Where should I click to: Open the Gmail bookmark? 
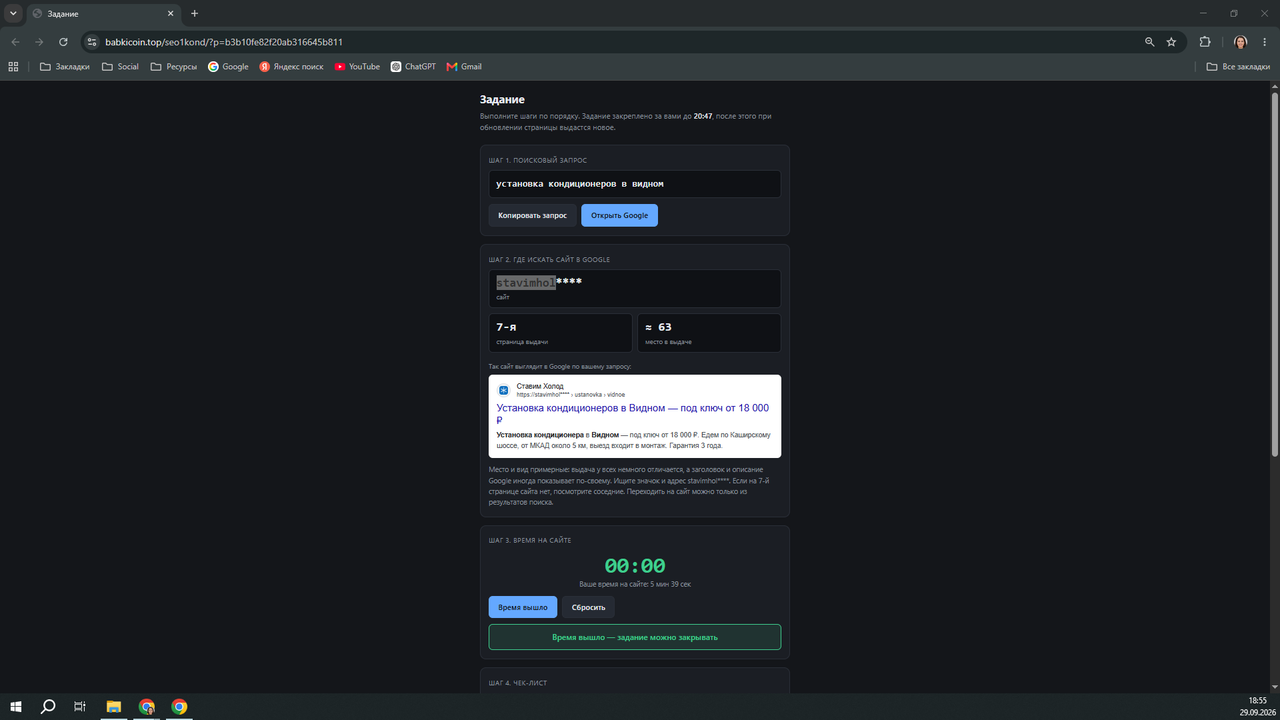pyautogui.click(x=464, y=67)
